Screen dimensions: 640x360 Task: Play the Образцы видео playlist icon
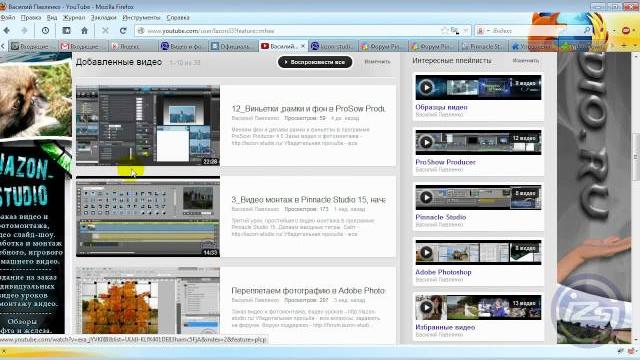[x=426, y=87]
